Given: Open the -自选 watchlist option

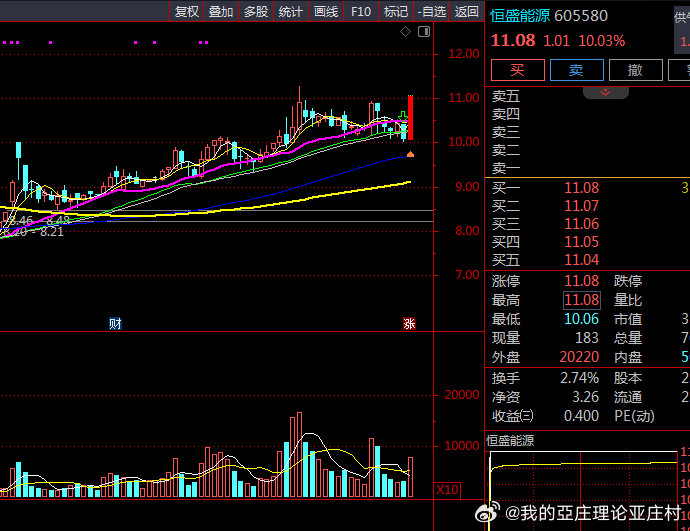Looking at the screenshot, I should [431, 12].
